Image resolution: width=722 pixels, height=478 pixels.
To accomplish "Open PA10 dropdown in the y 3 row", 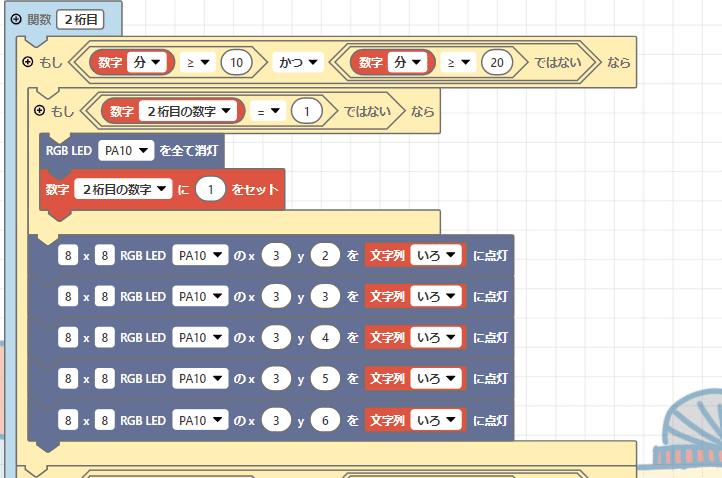I will 200,296.
